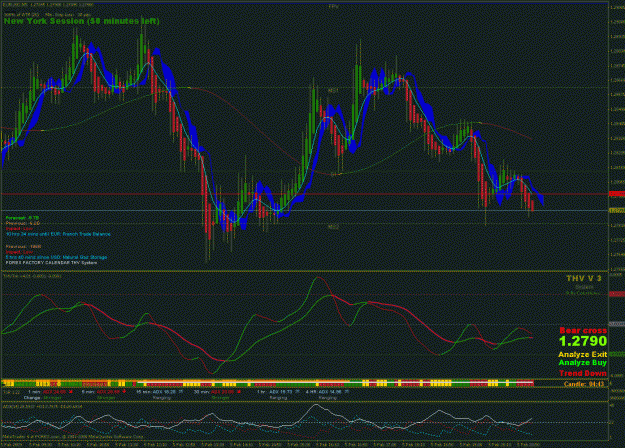
Task: Click the EUR French Trade Balance news line
Action: 58,234
